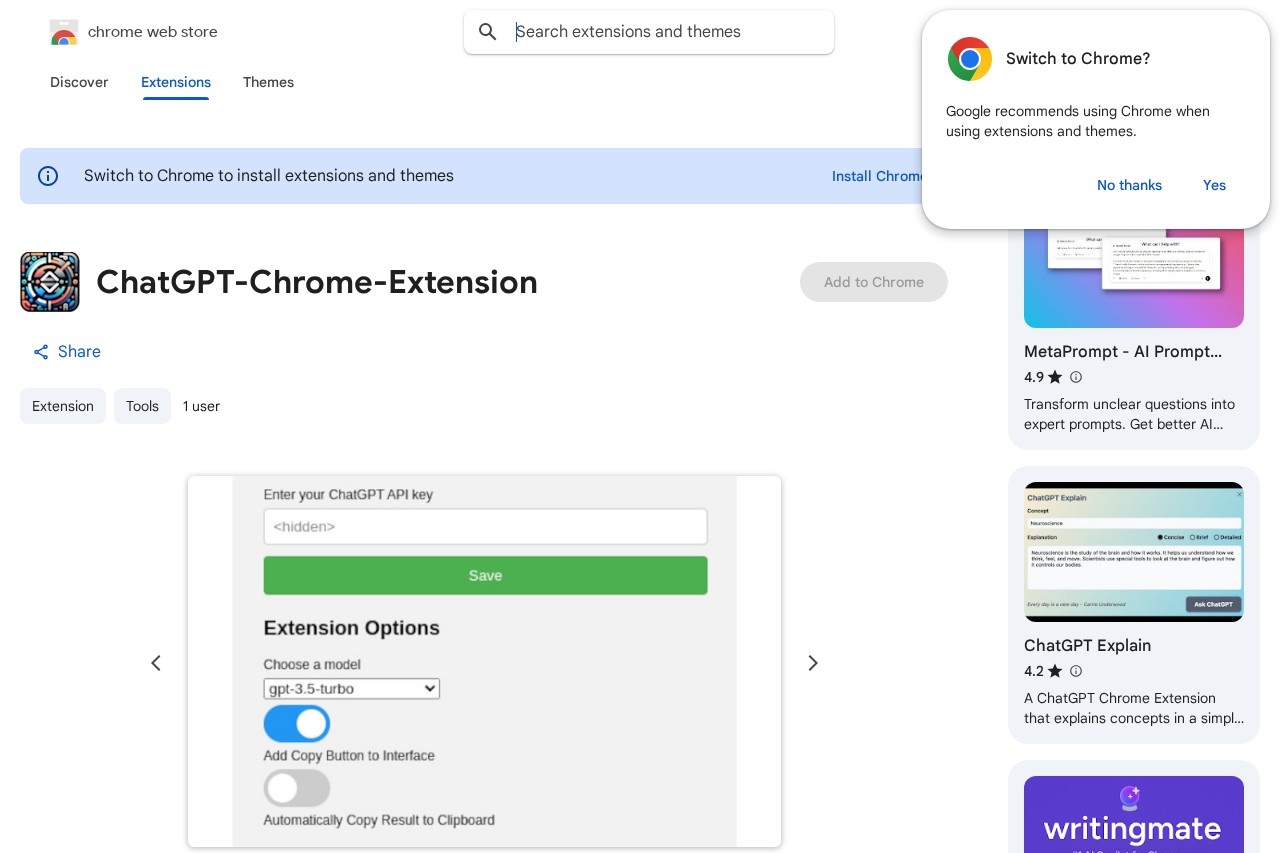
Task: Toggle off Add Copy Button to Interface
Action: (297, 723)
